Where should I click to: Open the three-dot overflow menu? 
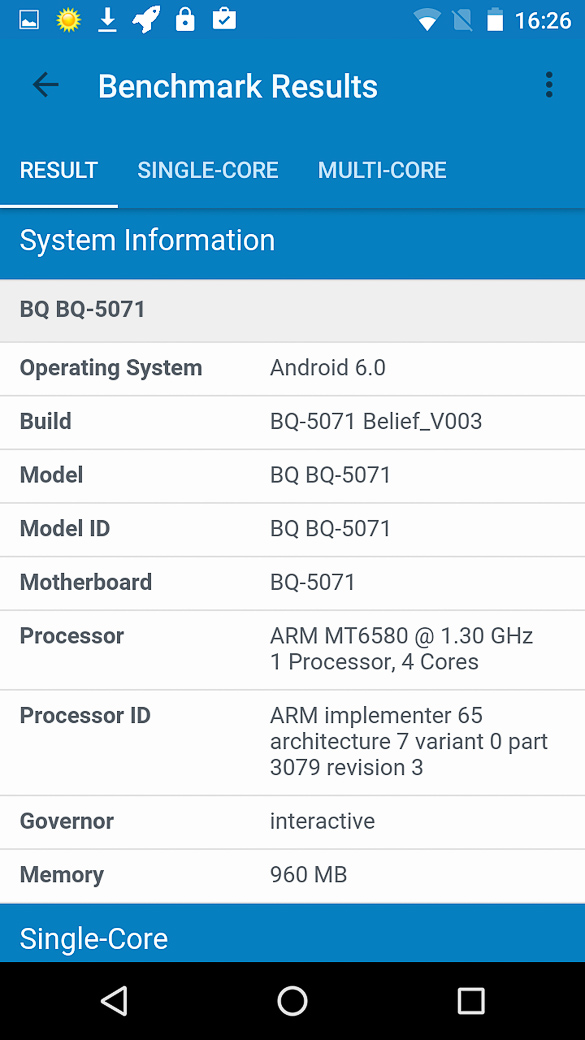click(549, 85)
